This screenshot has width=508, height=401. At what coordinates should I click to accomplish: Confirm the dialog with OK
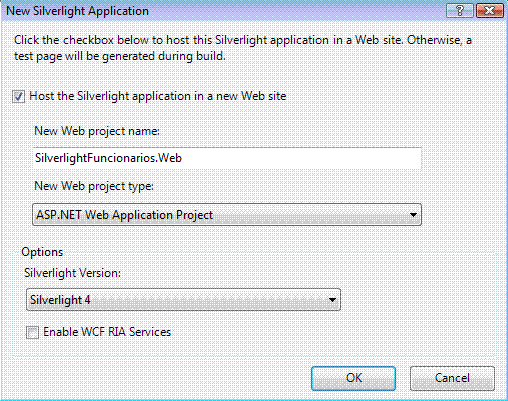pos(353,378)
